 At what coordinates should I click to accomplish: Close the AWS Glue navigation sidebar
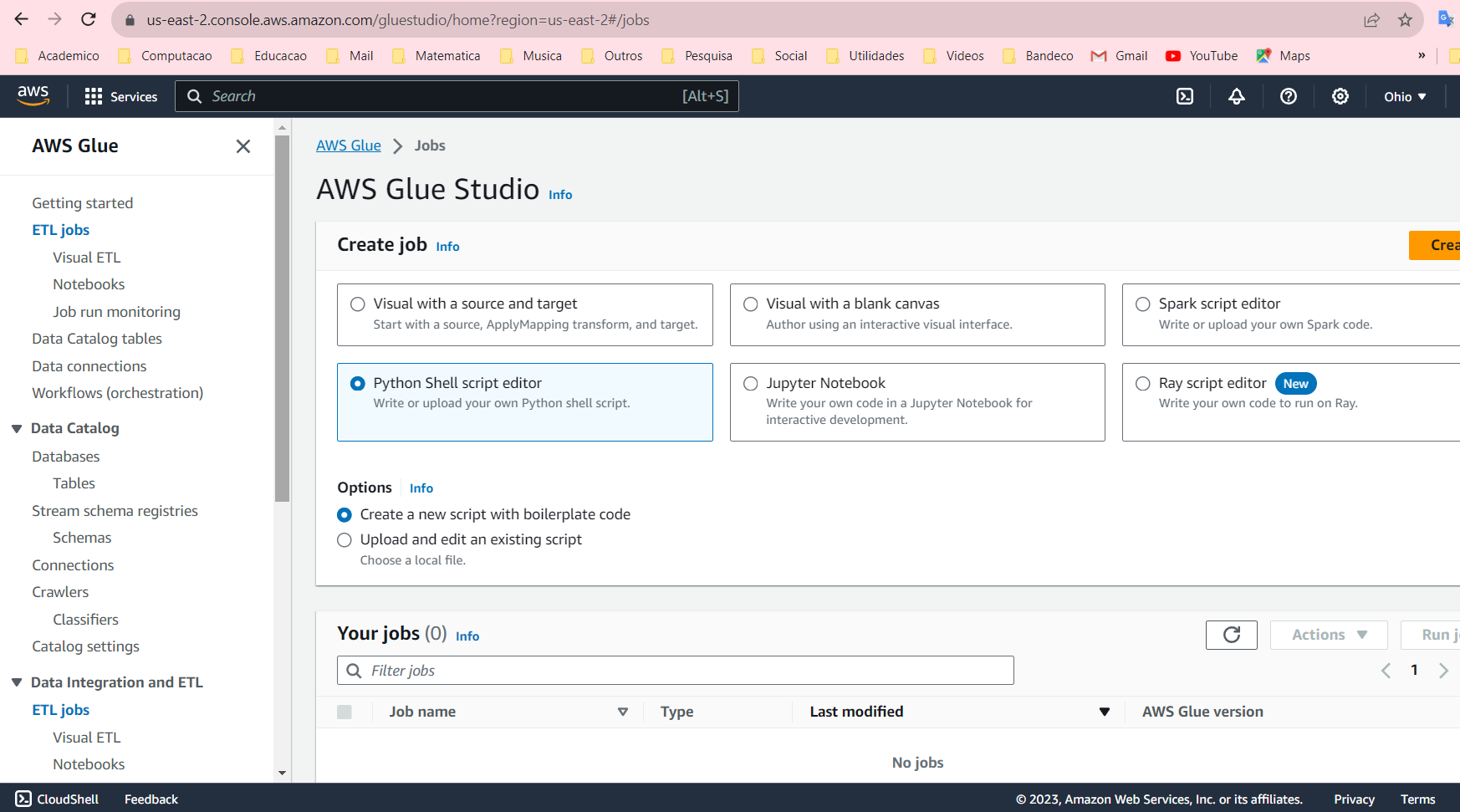[x=243, y=146]
